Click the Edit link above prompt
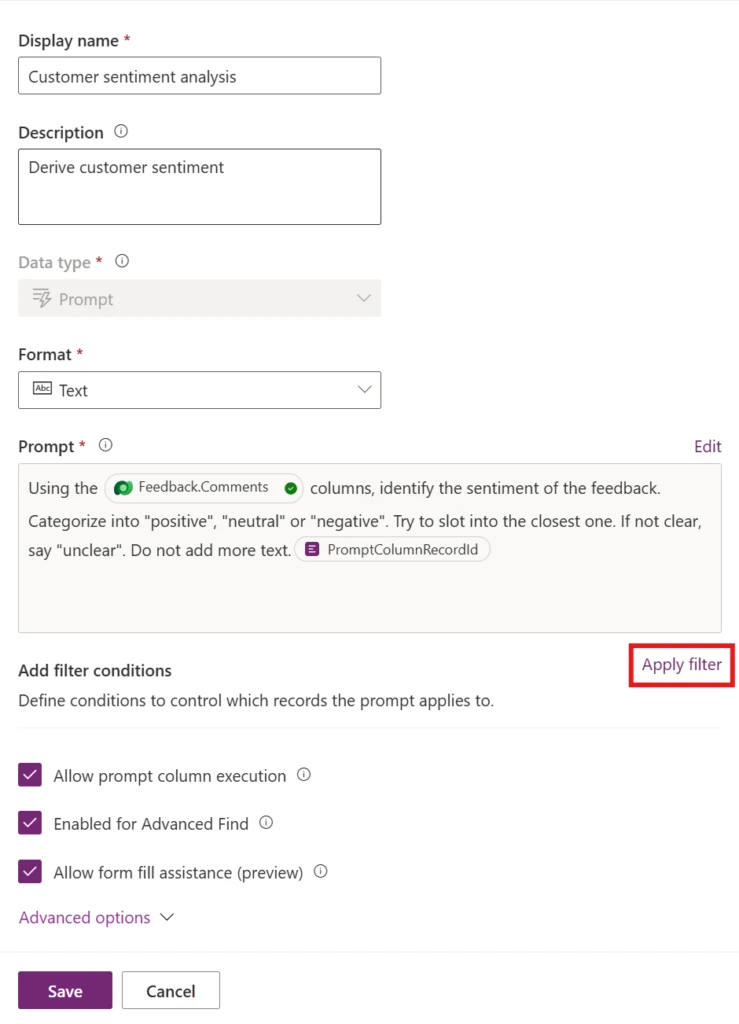This screenshot has width=739, height=1024. pyautogui.click(x=708, y=446)
